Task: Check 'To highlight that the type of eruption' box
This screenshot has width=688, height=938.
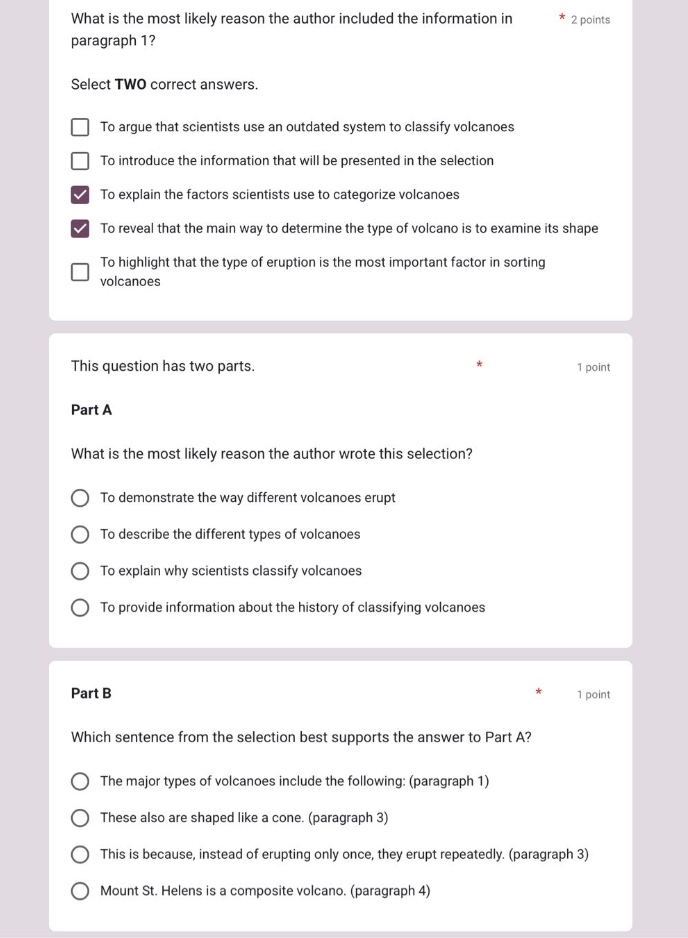Action: coord(80,272)
